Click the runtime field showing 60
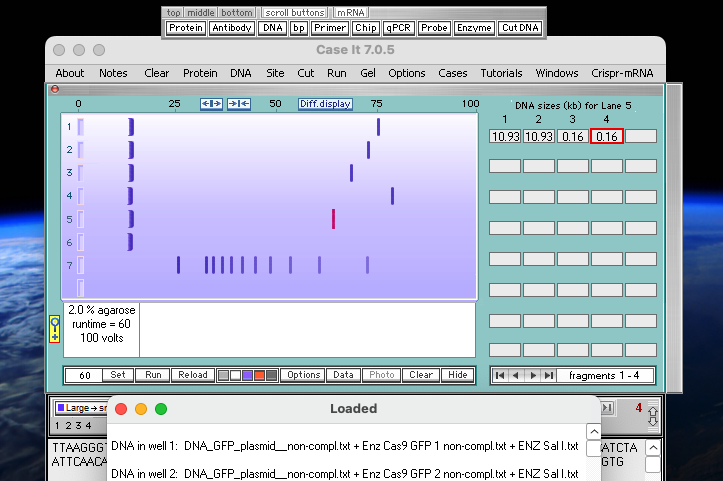The width and height of the screenshot is (723, 481). tap(85, 375)
